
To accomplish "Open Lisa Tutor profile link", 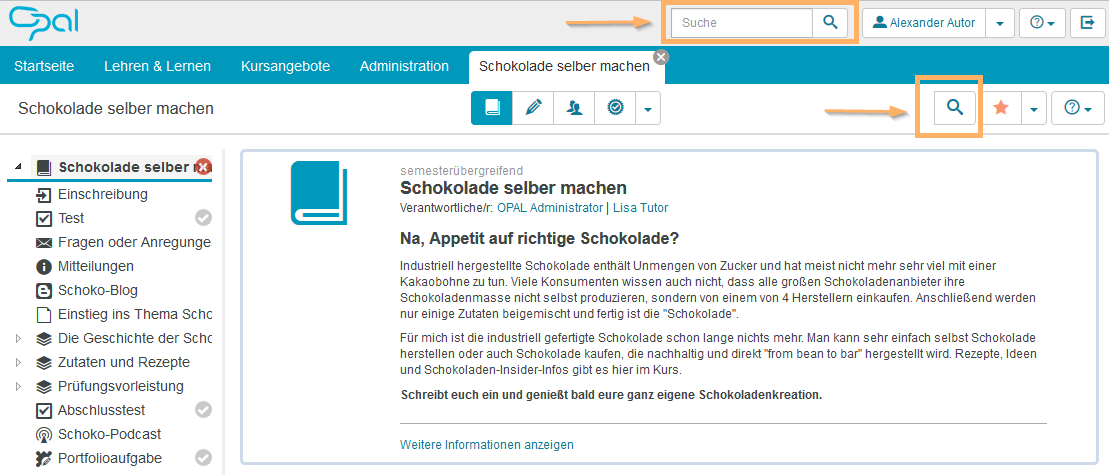I will click(x=641, y=208).
